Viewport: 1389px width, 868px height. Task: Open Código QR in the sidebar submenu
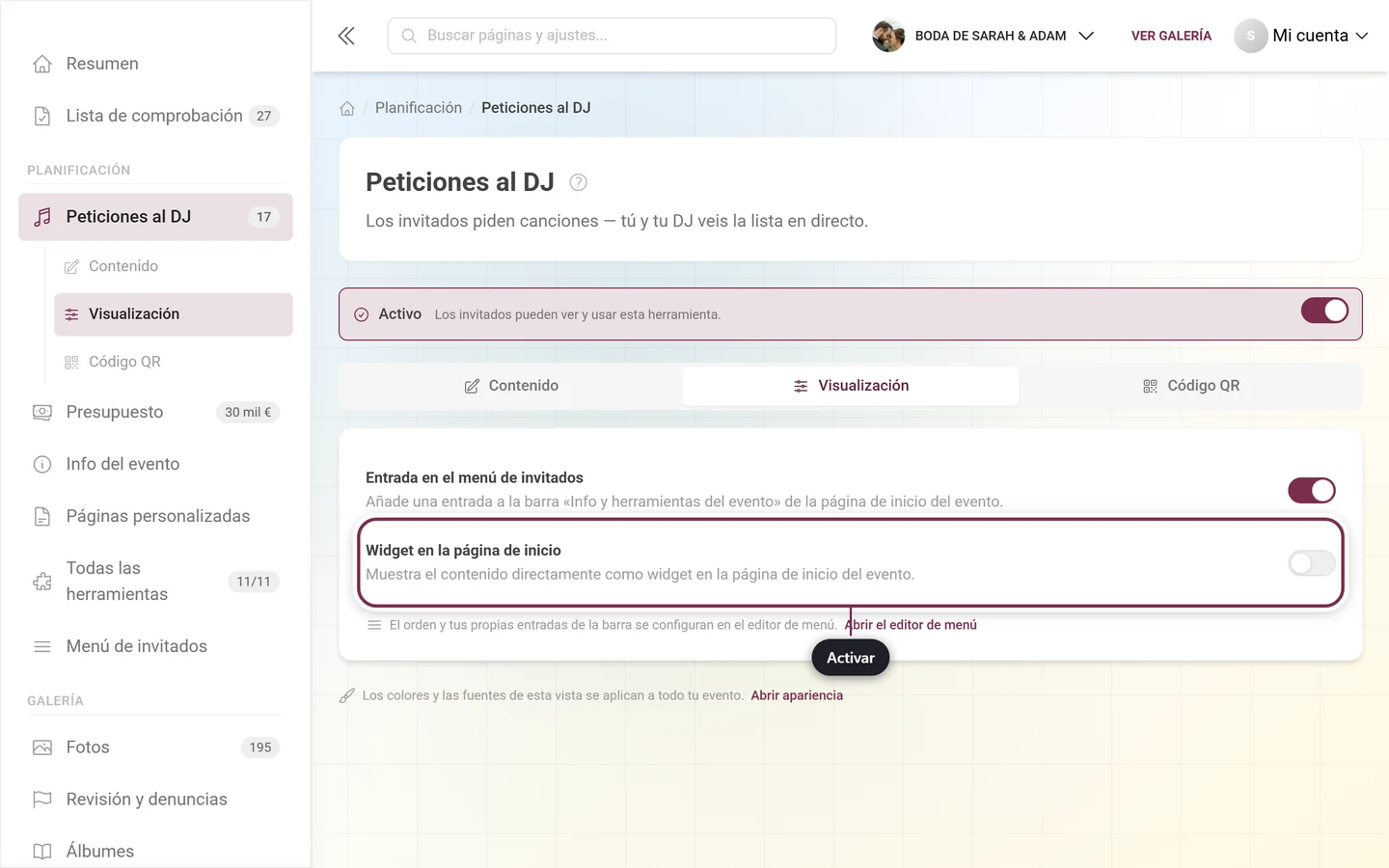click(x=174, y=363)
